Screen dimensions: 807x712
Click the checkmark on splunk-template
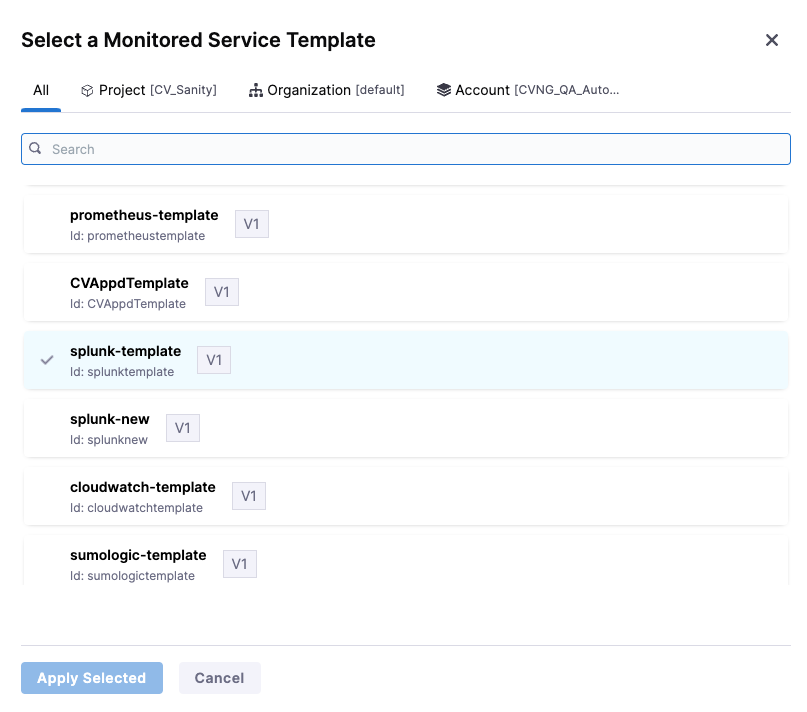(x=47, y=360)
